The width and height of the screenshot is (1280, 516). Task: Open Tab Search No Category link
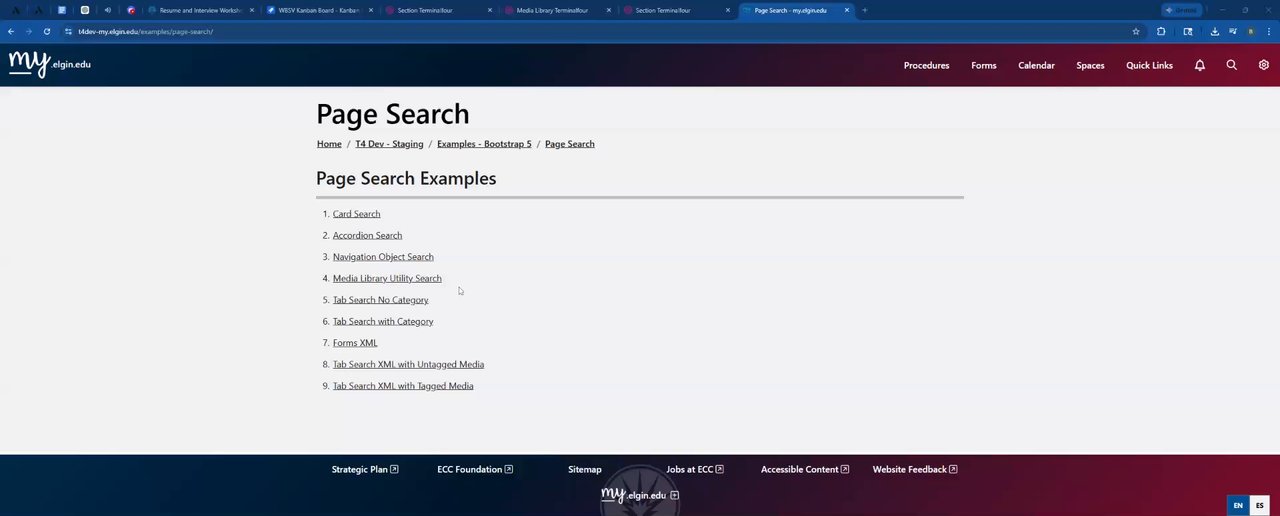coord(380,300)
